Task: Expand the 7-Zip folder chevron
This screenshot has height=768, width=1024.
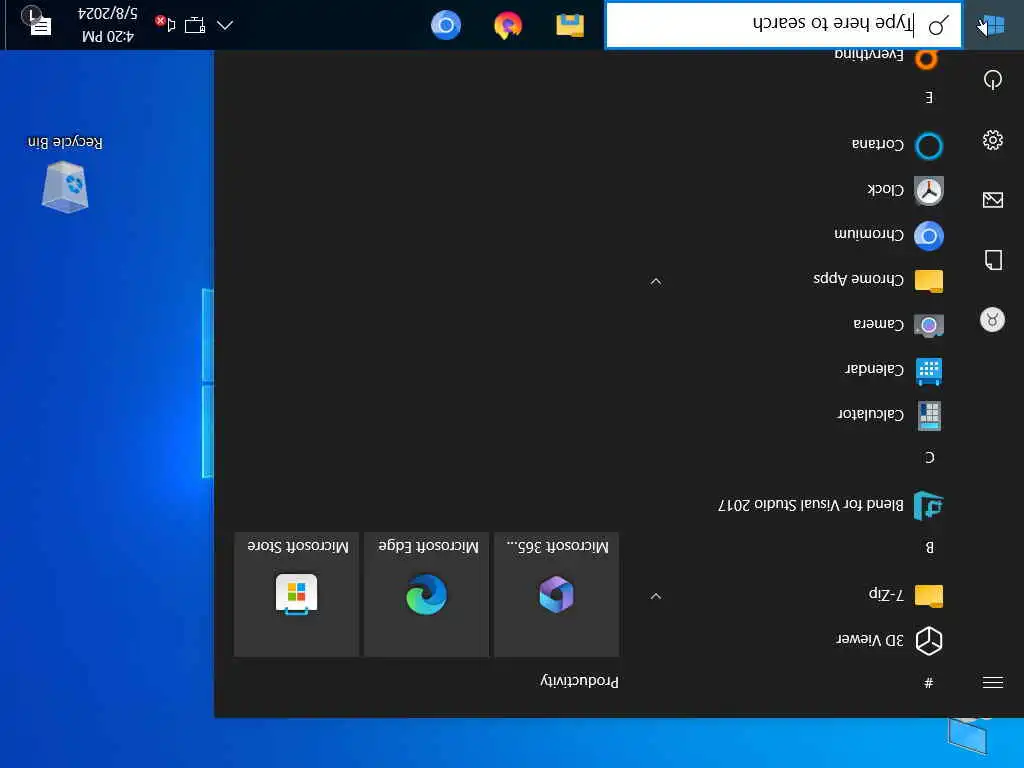Action: pyautogui.click(x=656, y=596)
